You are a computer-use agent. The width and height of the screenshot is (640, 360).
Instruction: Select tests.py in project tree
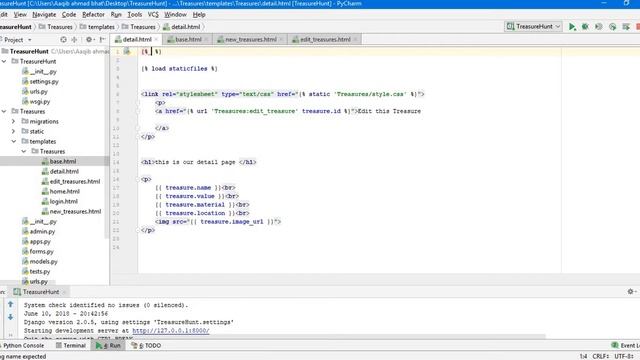(x=36, y=271)
